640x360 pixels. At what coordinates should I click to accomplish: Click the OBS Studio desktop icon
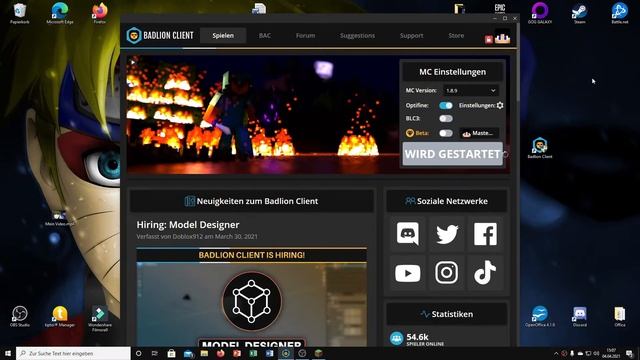click(x=20, y=317)
